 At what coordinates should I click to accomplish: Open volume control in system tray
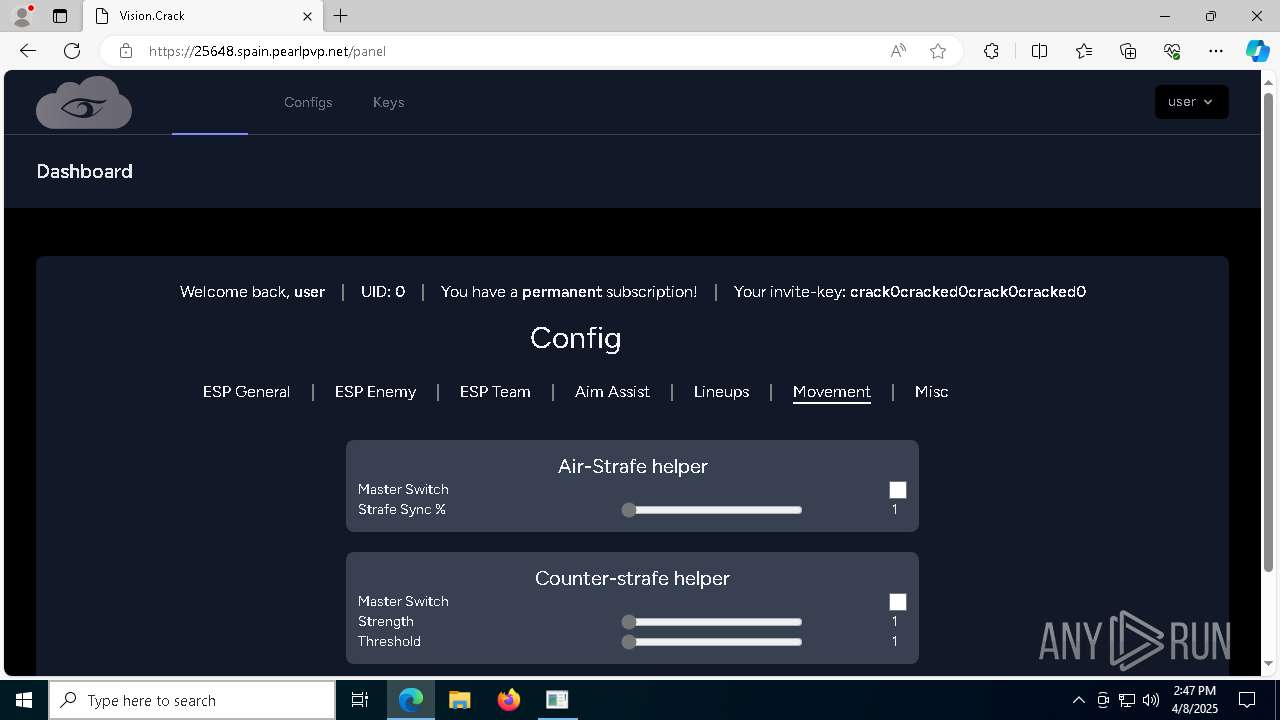tap(1151, 700)
